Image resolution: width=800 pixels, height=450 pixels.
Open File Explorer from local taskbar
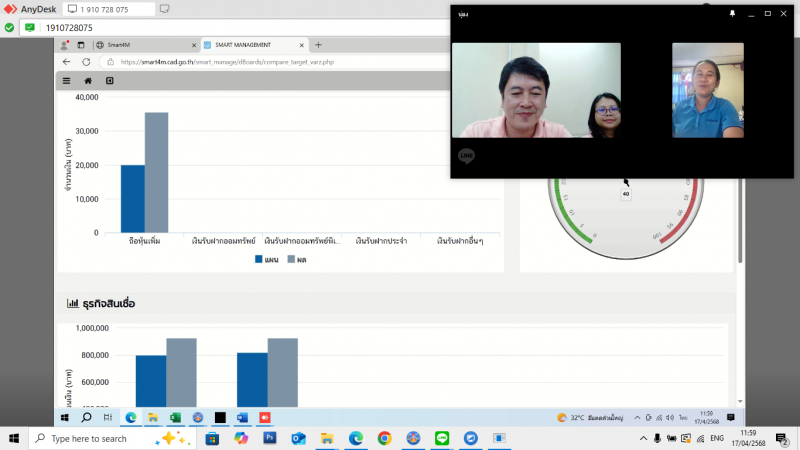[x=327, y=438]
